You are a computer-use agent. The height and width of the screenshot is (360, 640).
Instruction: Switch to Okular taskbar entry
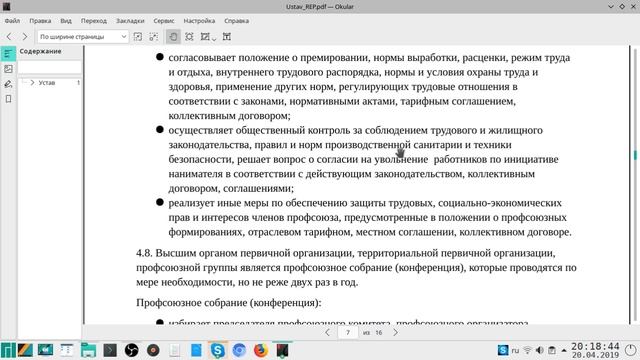282,350
